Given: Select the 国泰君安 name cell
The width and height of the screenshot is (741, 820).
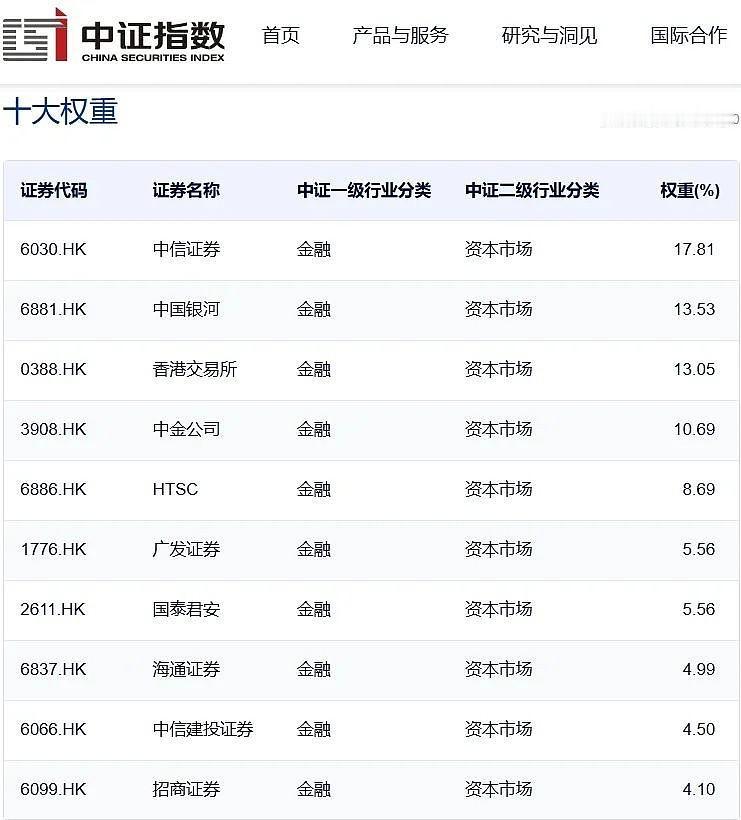Looking at the screenshot, I should click(186, 609).
